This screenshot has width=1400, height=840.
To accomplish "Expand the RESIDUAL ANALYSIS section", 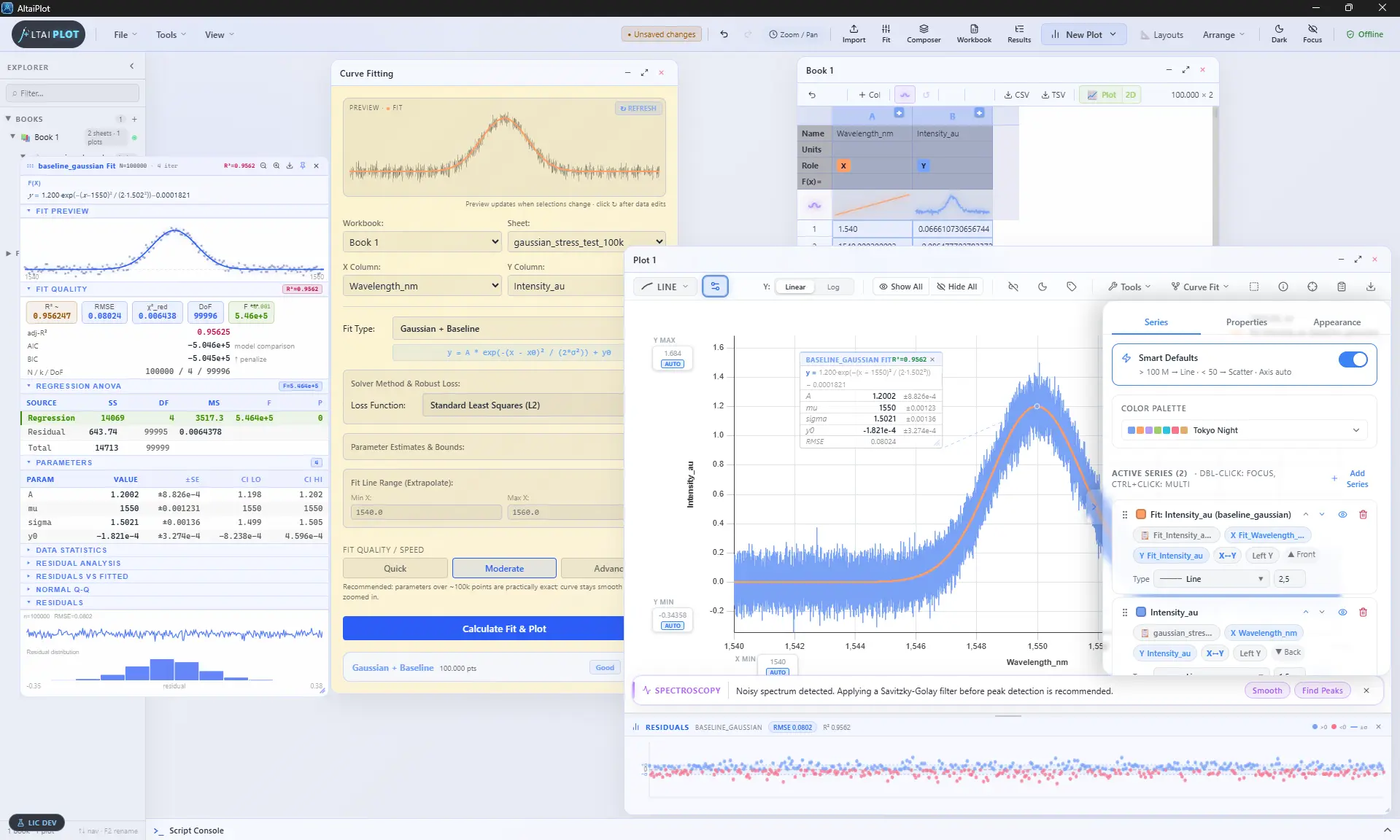I will [78, 563].
